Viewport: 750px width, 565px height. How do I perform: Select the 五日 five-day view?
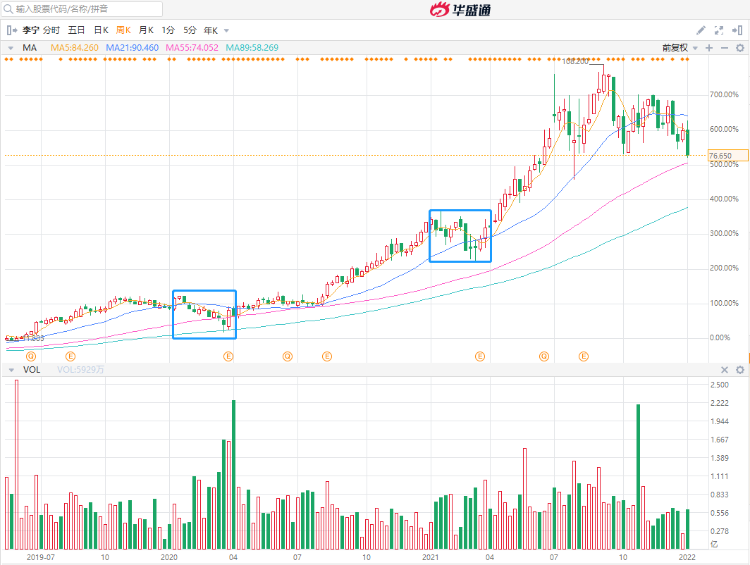(76, 30)
